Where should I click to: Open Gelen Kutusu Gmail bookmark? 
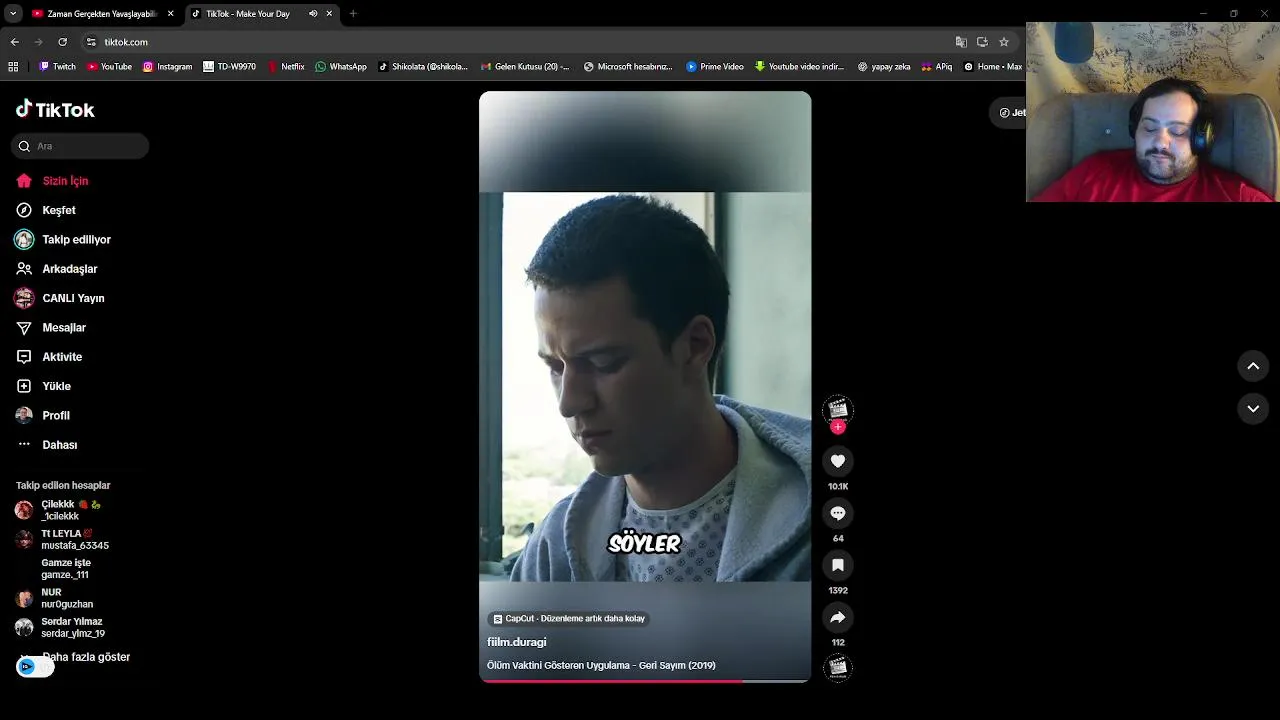[525, 67]
